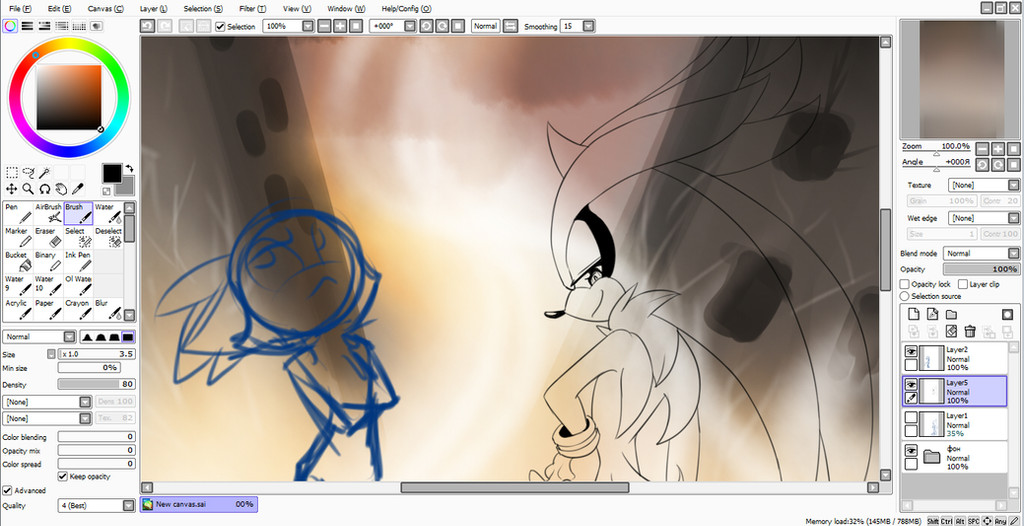
Task: Open the rotation angle dropdown
Action: 409,26
